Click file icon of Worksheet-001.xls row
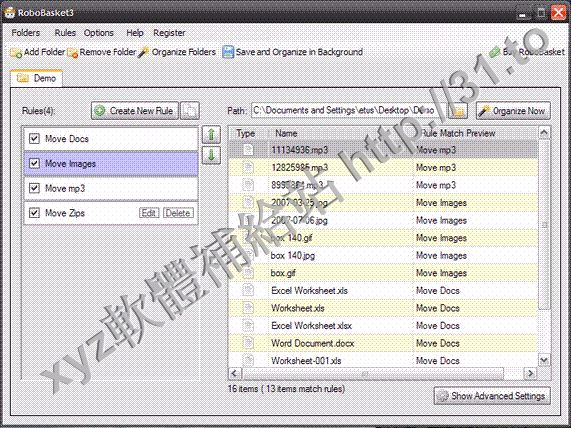 click(248, 360)
